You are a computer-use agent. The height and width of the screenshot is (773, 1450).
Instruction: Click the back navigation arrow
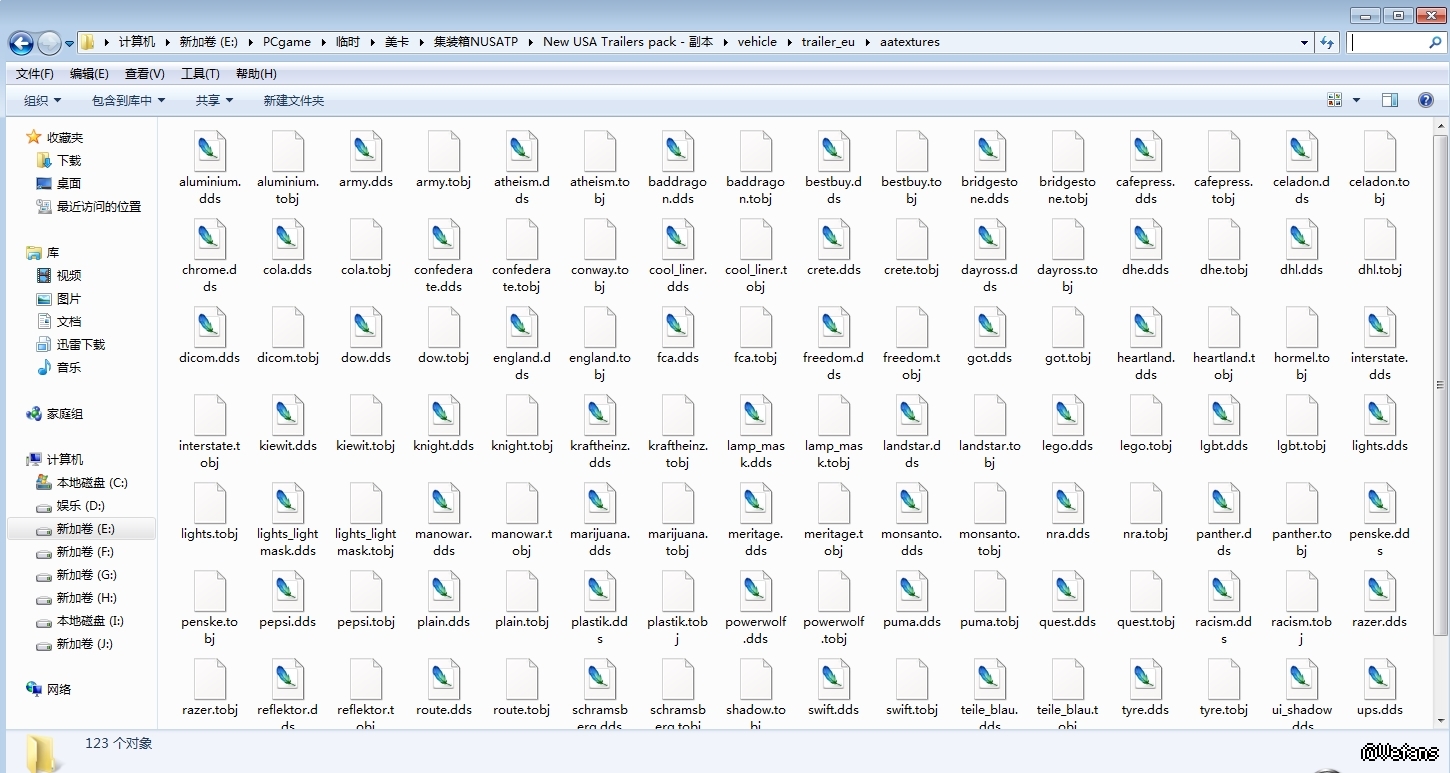click(21, 43)
